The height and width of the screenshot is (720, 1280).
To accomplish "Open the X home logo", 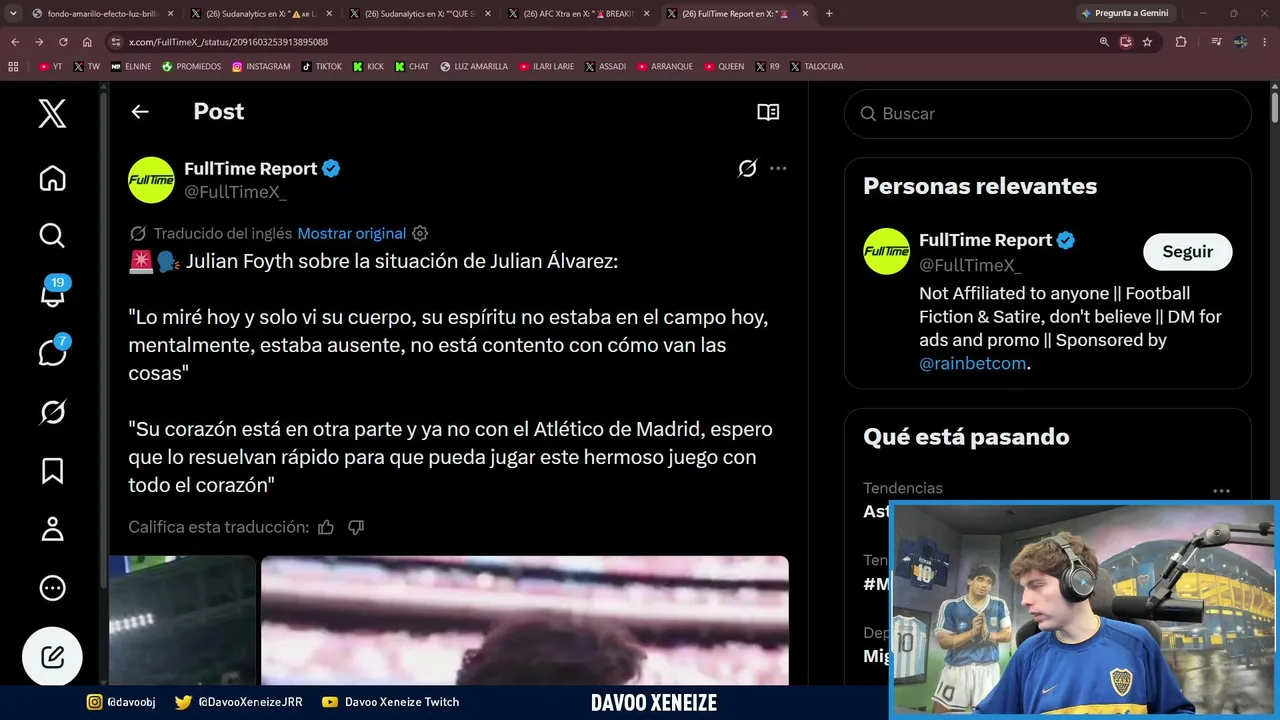I will click(52, 113).
